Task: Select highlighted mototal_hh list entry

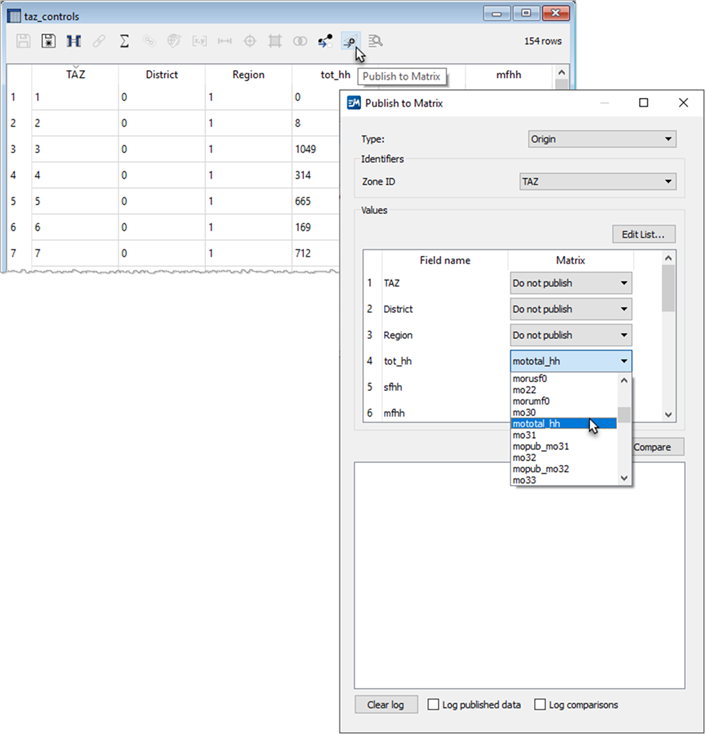Action: [564, 423]
